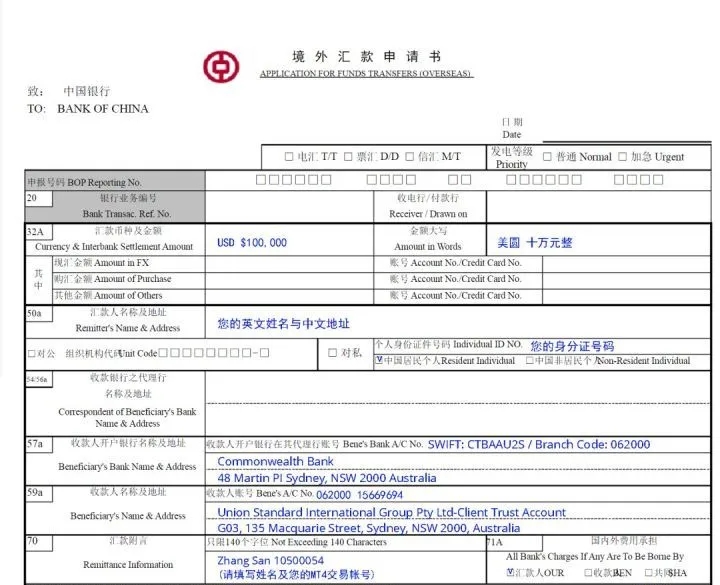Click the Bank of China red logo
This screenshot has width=720, height=585.
coord(221,67)
